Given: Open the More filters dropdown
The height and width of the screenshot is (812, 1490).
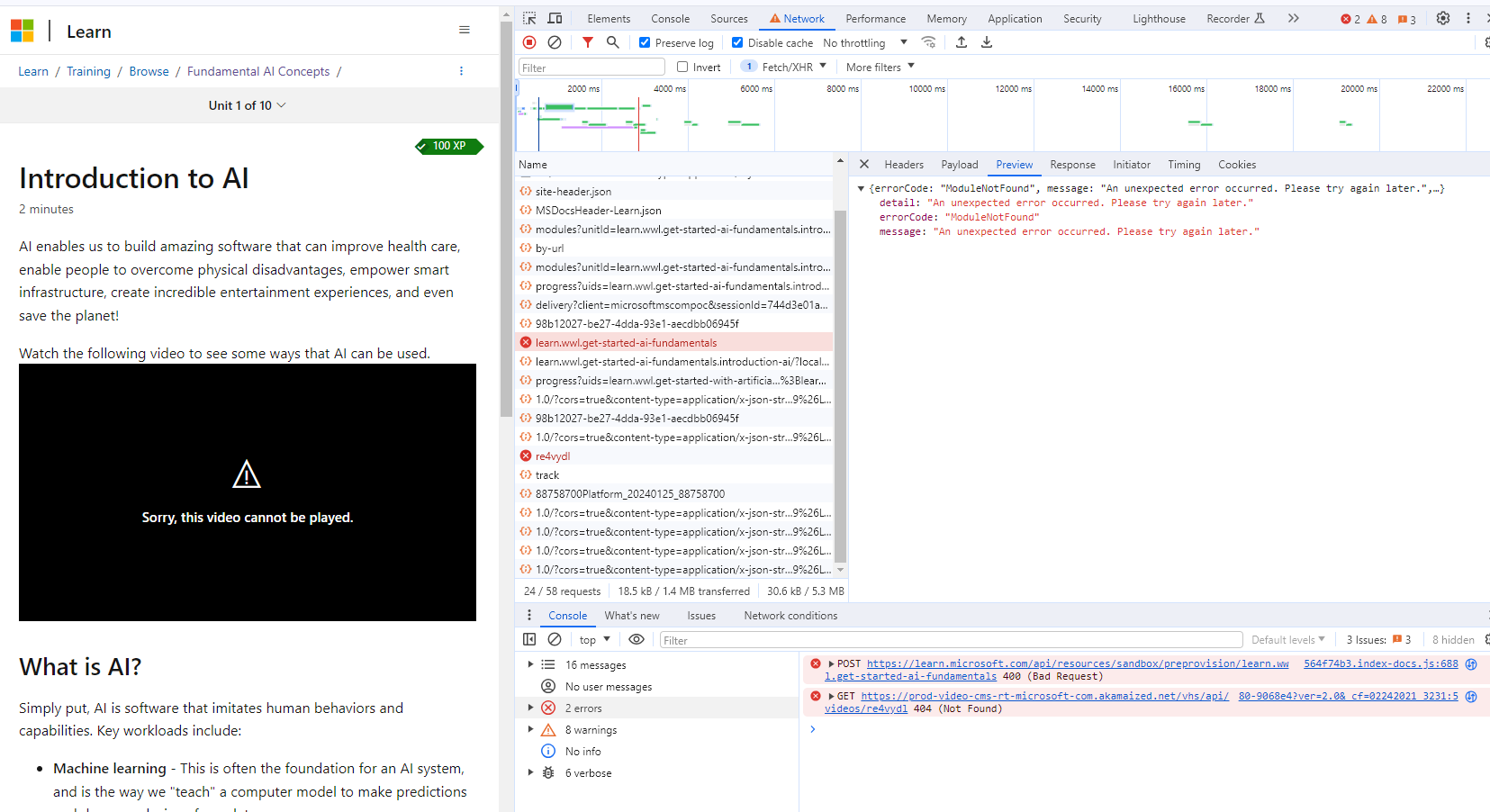Looking at the screenshot, I should [x=880, y=67].
